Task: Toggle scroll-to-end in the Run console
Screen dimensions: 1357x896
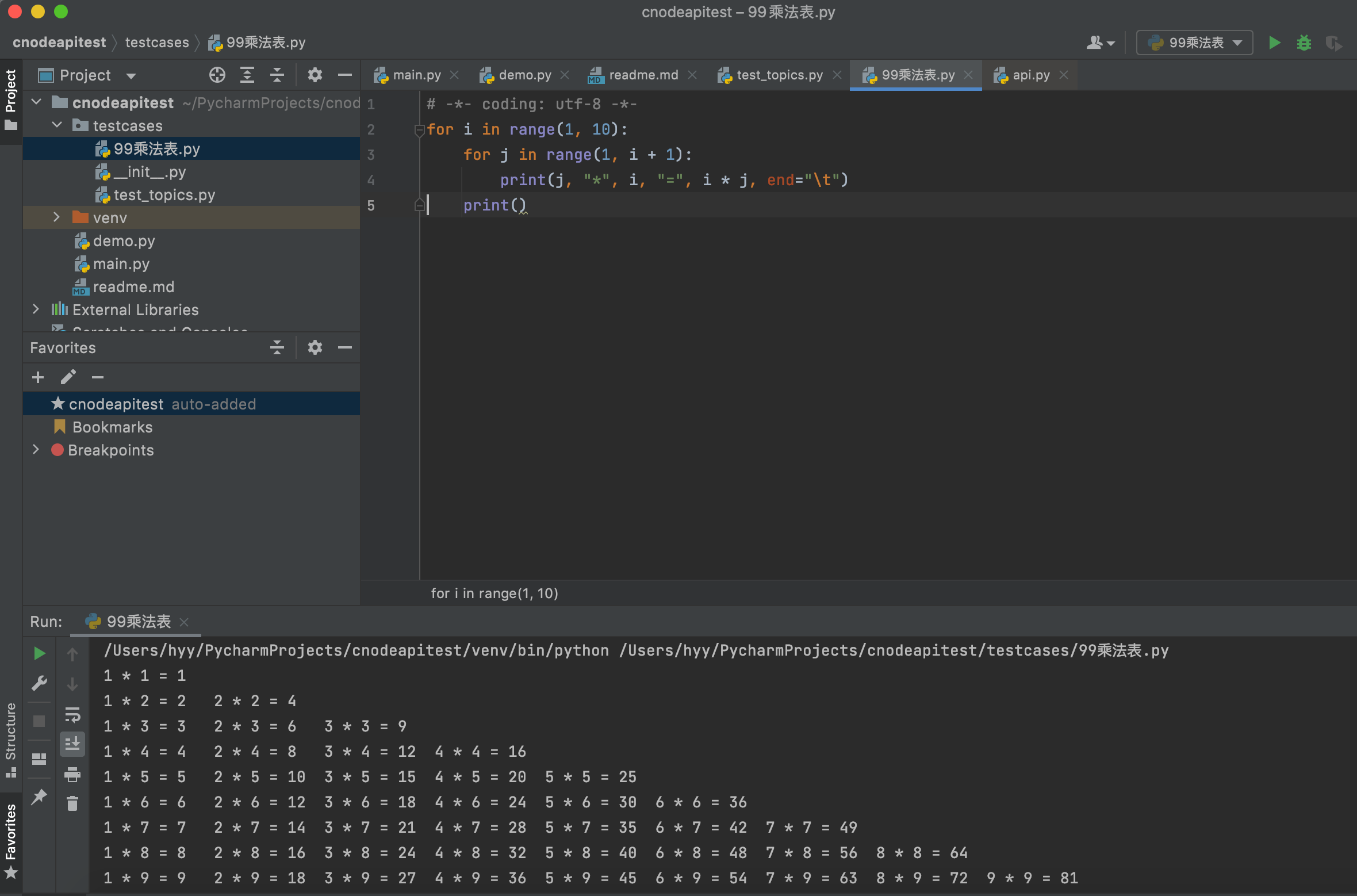Action: pyautogui.click(x=72, y=744)
